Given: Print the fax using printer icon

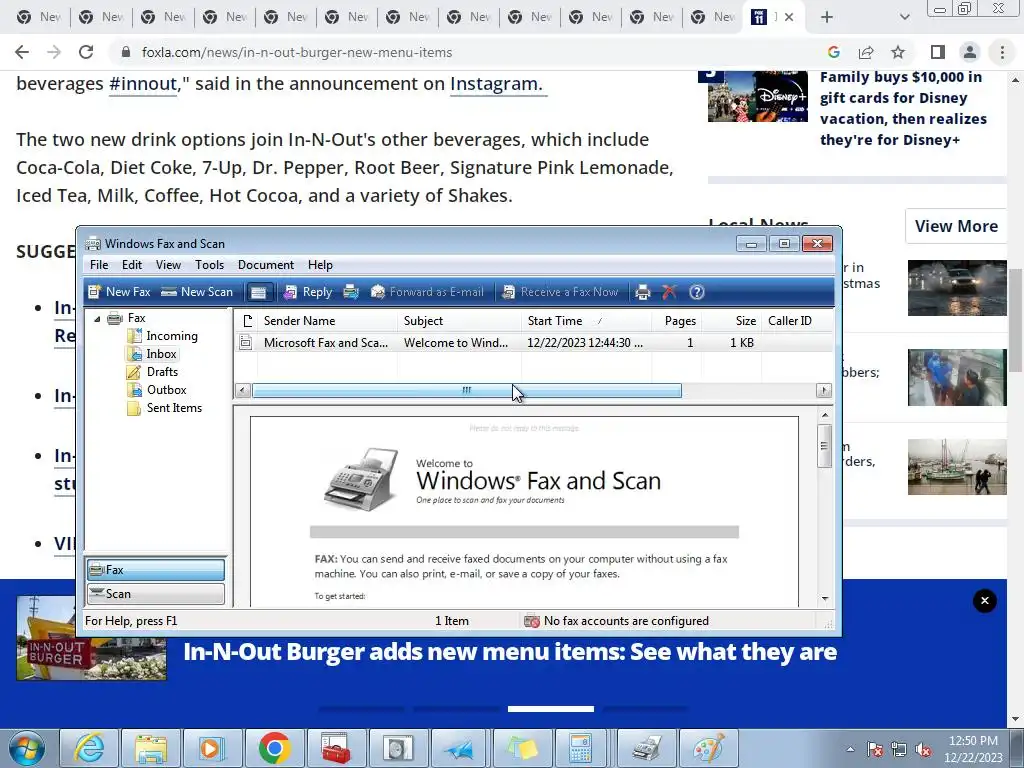Looking at the screenshot, I should pos(643,292).
